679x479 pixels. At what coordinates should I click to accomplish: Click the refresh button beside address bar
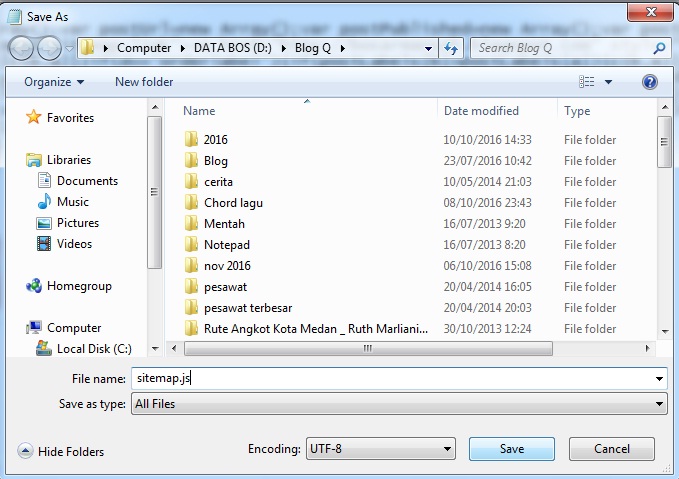tap(451, 48)
